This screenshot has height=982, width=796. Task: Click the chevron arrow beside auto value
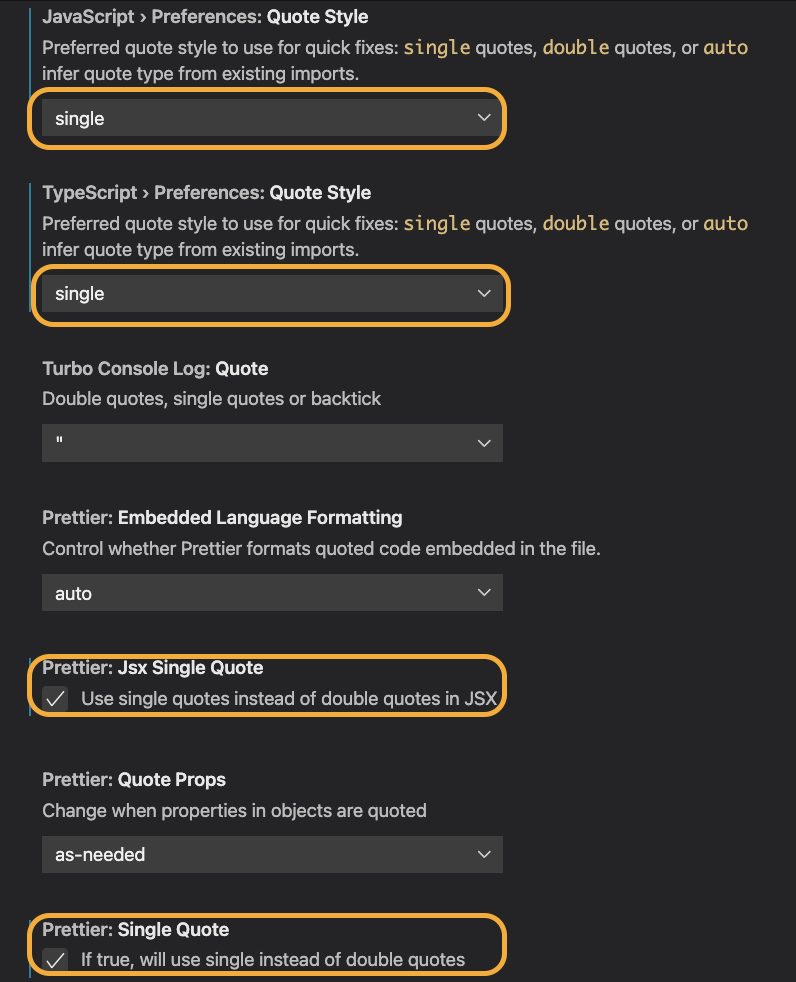[484, 592]
